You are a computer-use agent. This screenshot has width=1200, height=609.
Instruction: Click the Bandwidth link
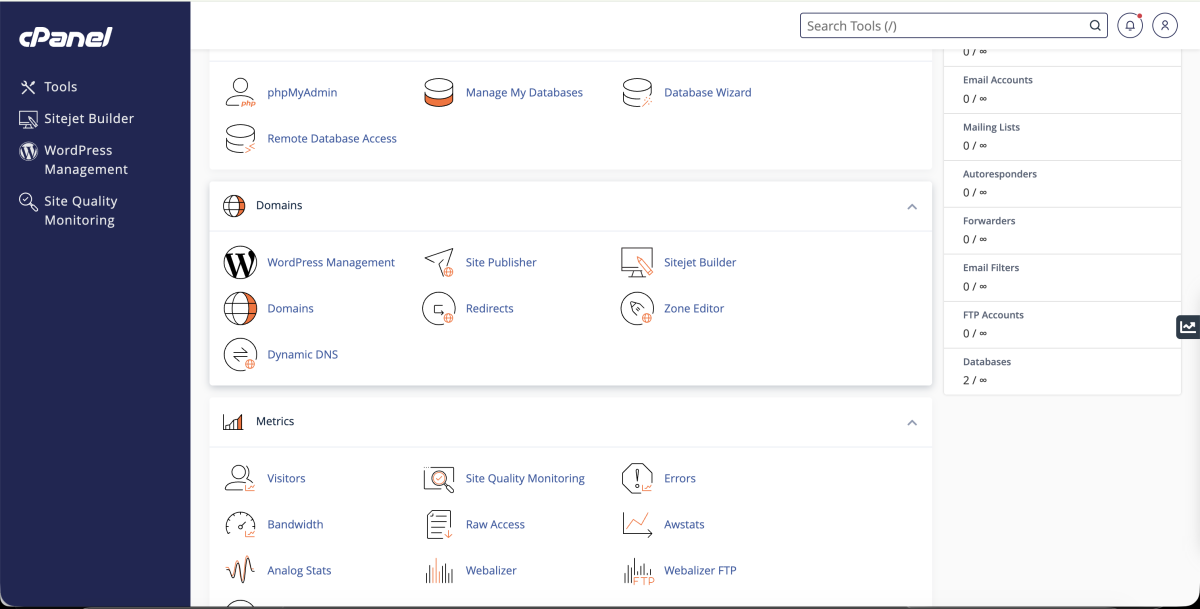click(x=295, y=524)
